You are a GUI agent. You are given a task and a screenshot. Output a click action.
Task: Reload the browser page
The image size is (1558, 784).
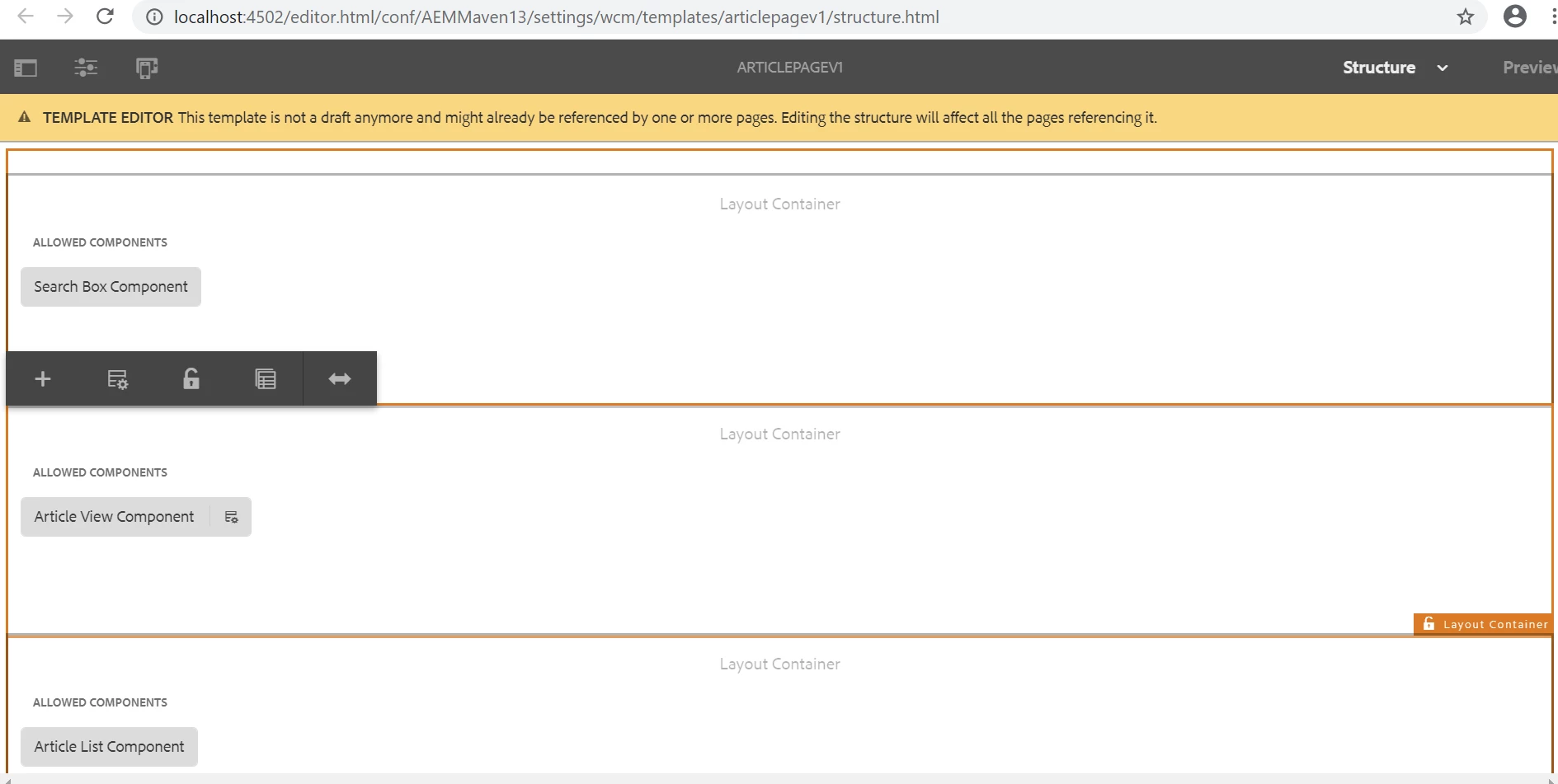(x=105, y=16)
